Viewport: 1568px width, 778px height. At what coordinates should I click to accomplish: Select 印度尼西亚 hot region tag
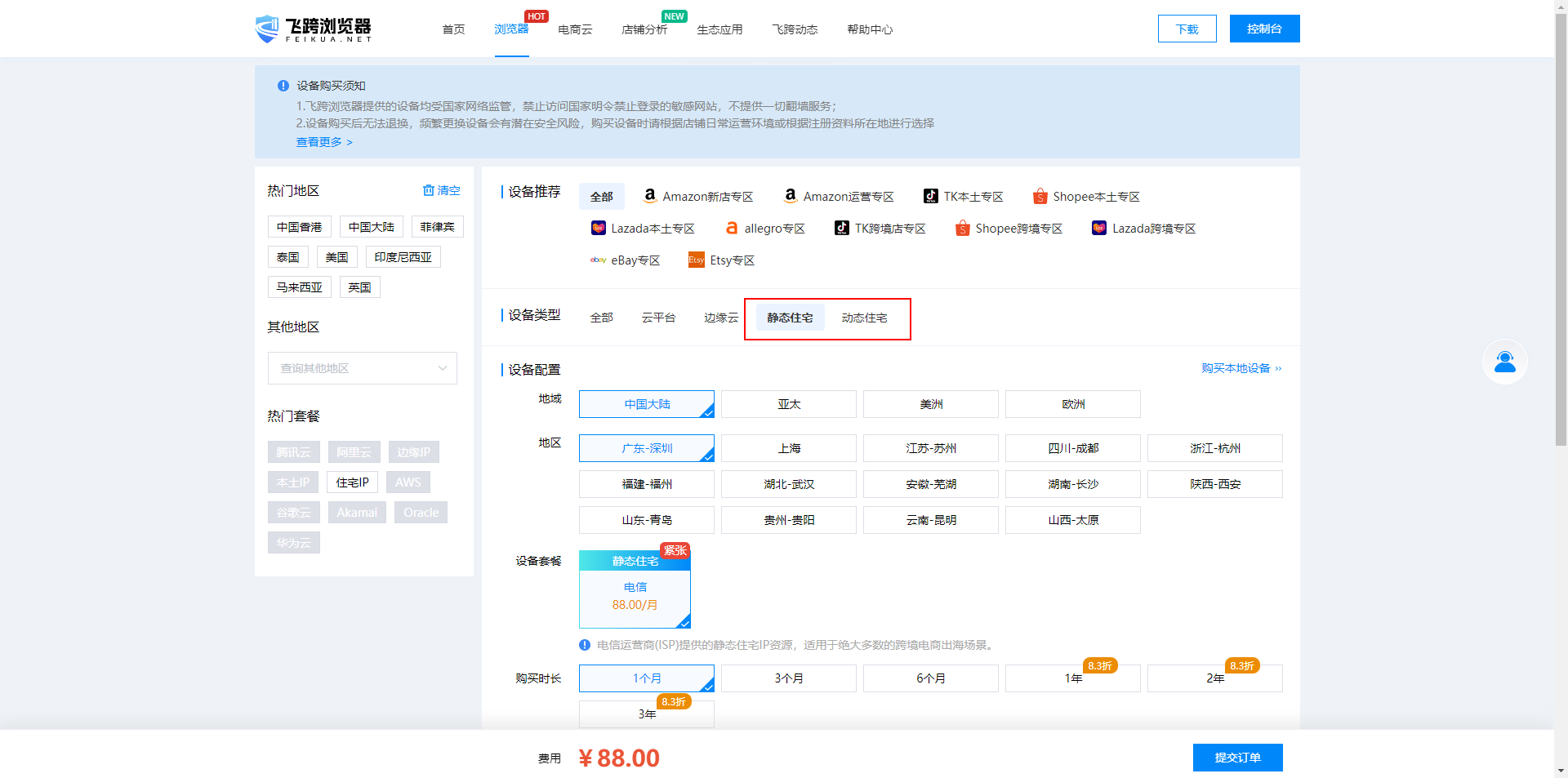403,257
